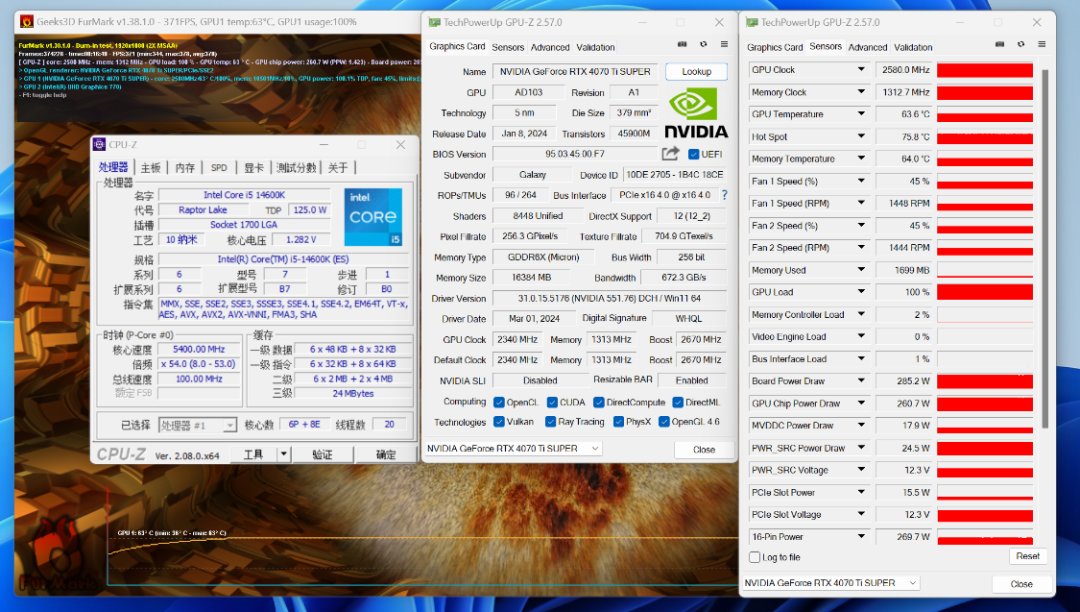Click the Memory Used graph bar
The width and height of the screenshot is (1080, 612).
(x=985, y=270)
